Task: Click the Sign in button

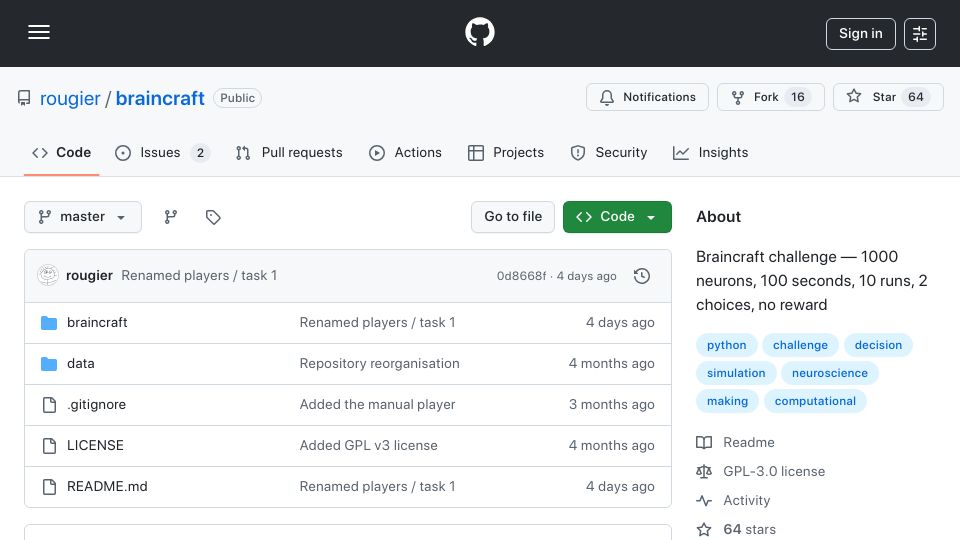Action: pyautogui.click(x=860, y=34)
